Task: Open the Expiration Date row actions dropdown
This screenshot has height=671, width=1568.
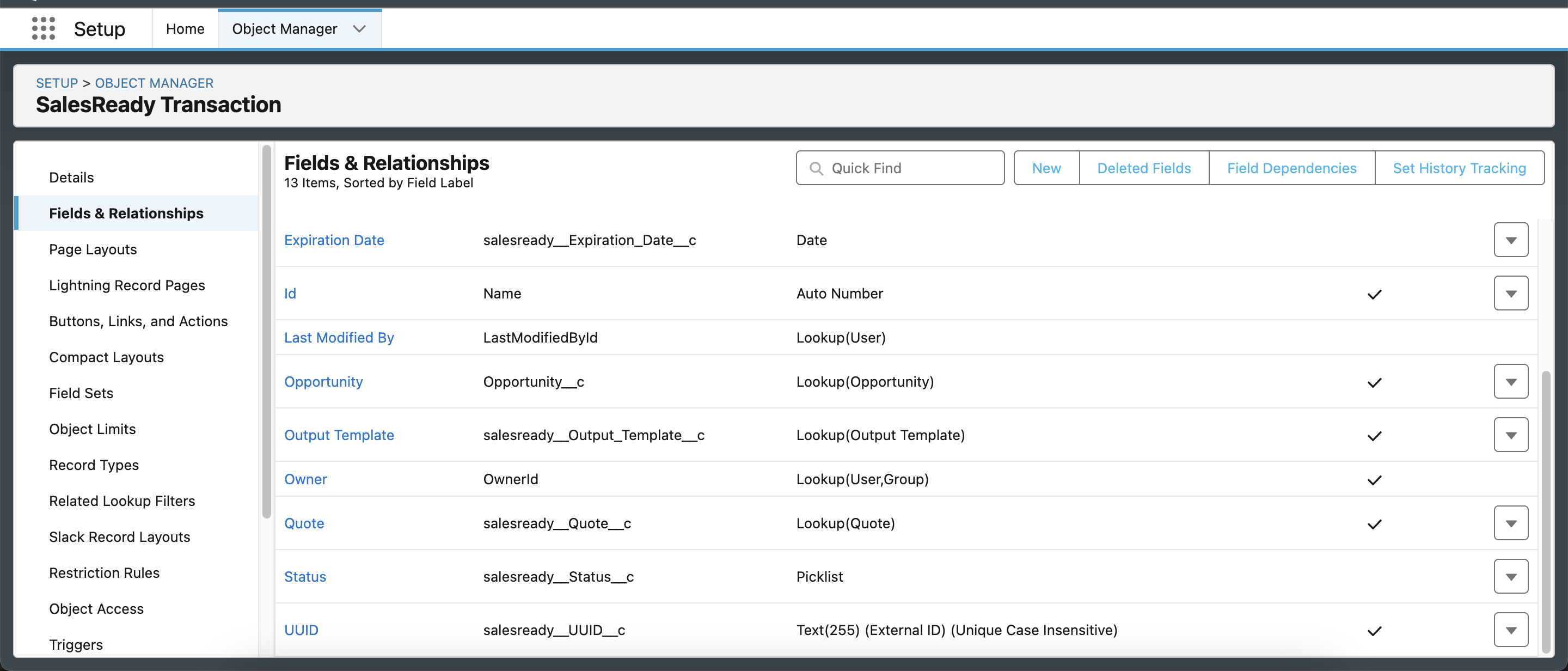Action: (1511, 239)
